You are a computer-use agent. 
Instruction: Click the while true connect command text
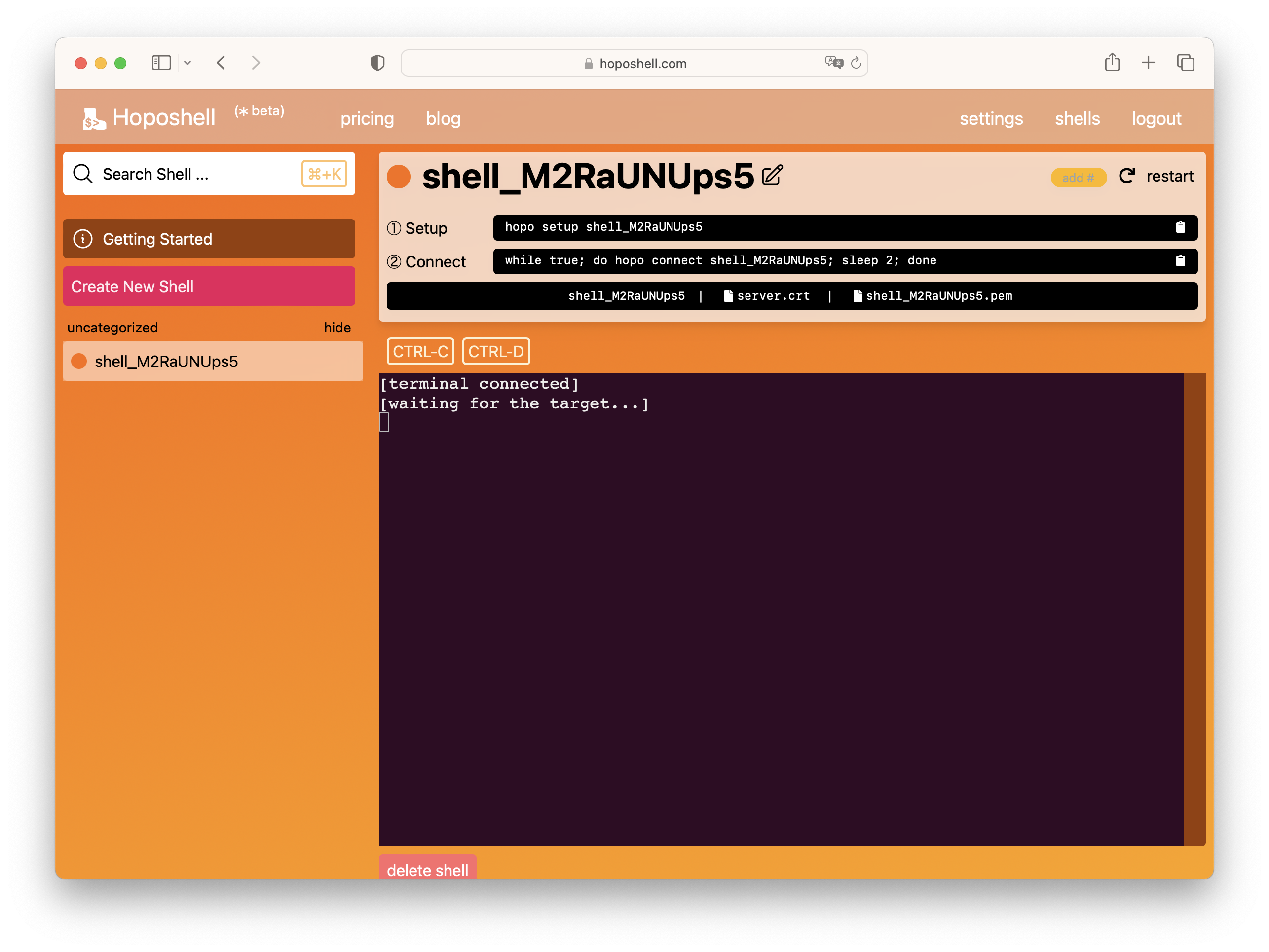coord(720,261)
